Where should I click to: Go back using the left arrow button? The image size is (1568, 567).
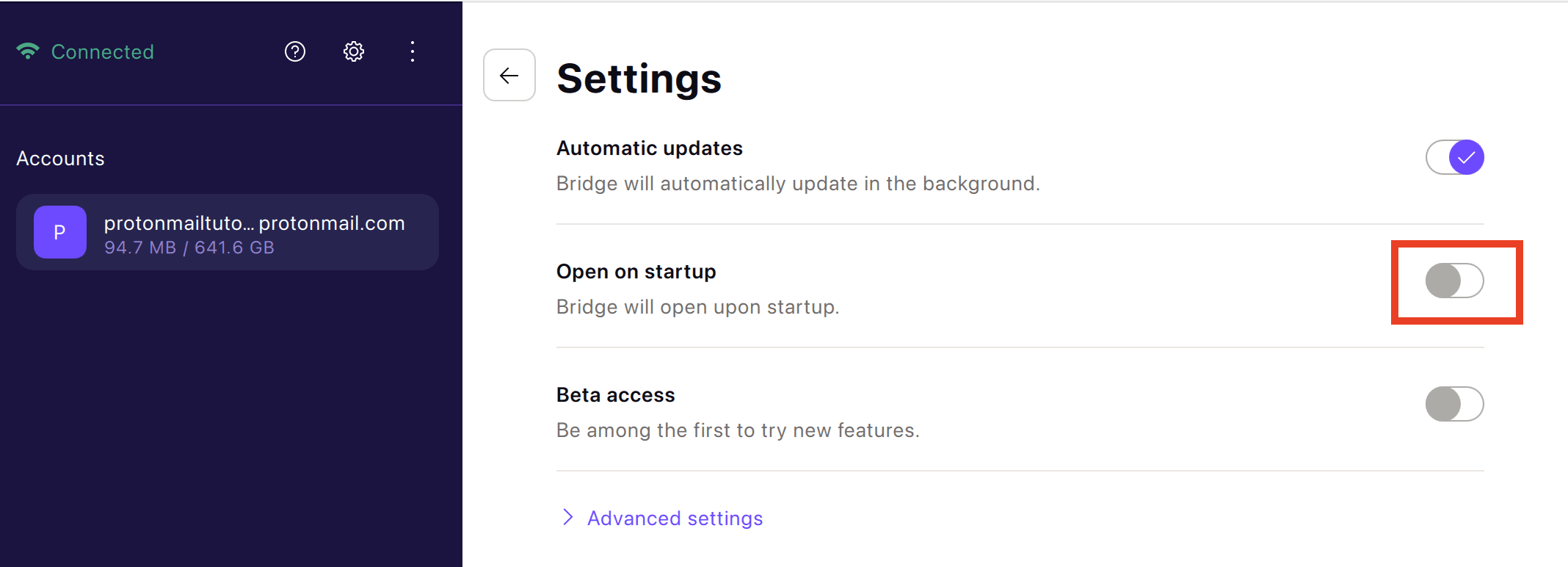[509, 75]
